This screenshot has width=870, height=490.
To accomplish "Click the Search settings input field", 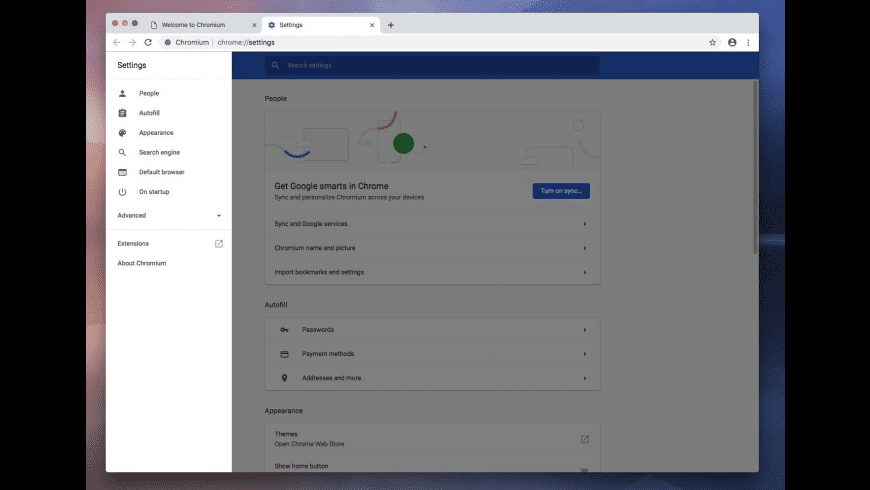I will tap(432, 65).
